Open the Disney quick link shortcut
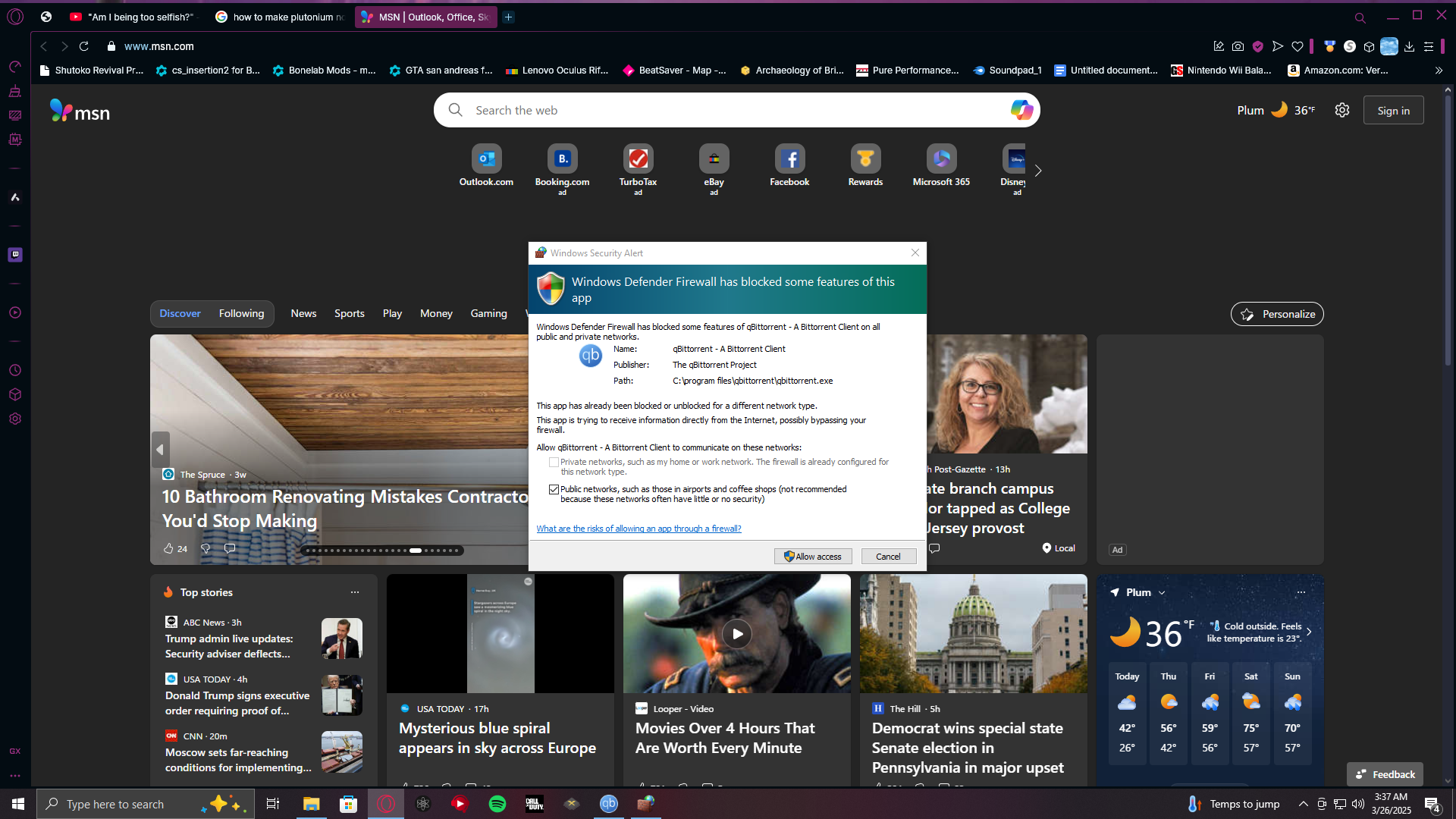 click(x=1014, y=169)
